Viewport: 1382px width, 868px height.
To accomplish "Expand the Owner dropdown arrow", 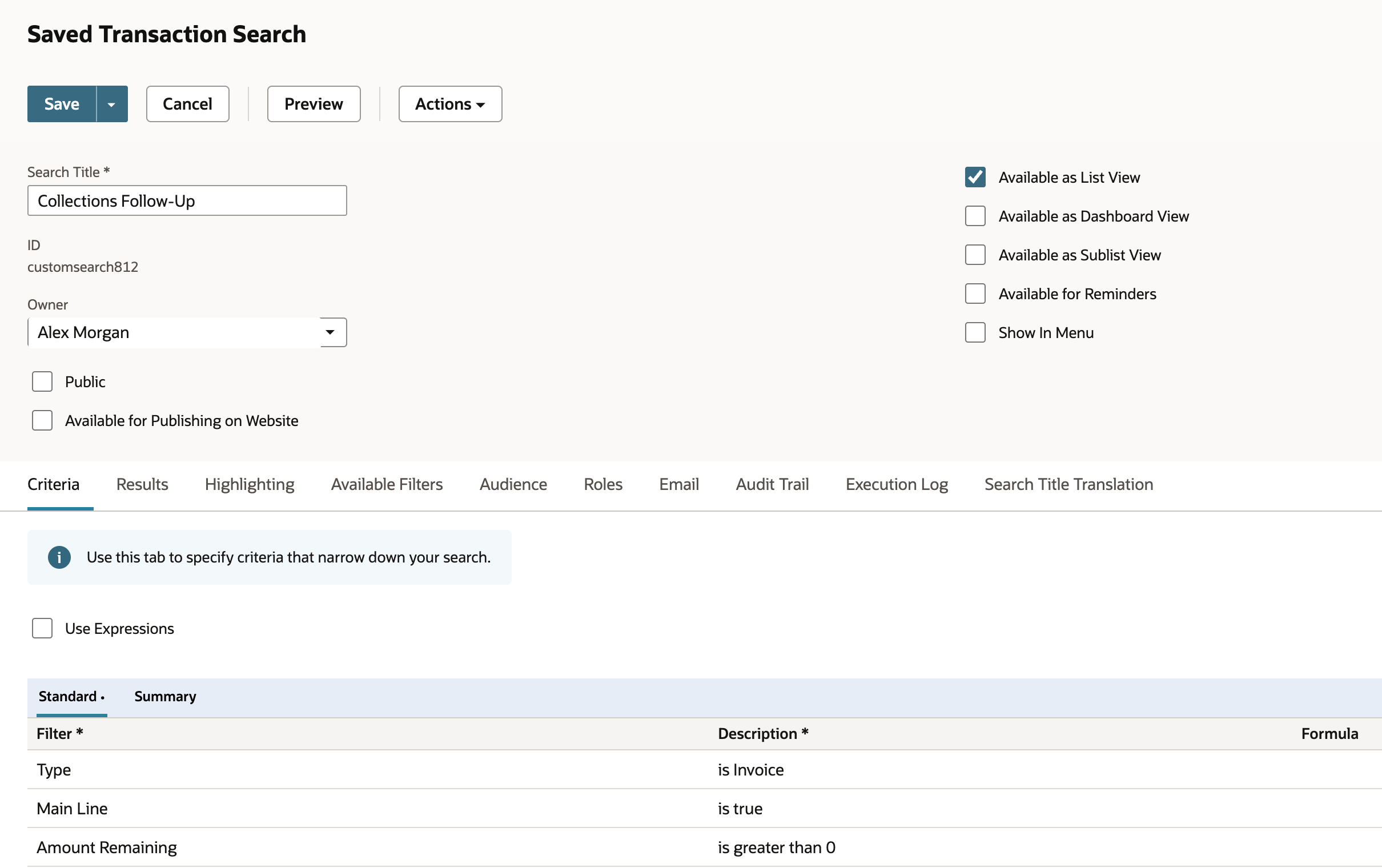I will (x=330, y=332).
